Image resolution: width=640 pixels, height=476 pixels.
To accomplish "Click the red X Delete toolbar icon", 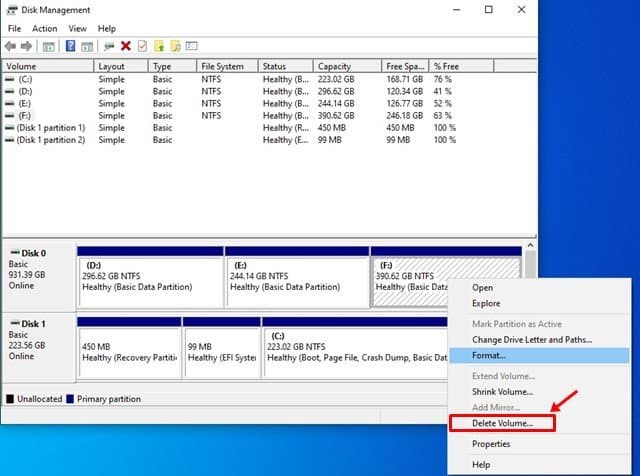I will tap(126, 46).
